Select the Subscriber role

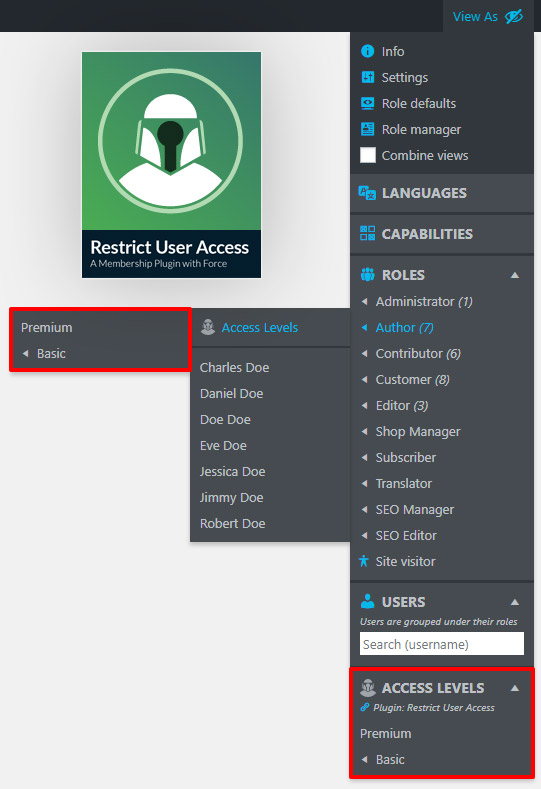[406, 457]
